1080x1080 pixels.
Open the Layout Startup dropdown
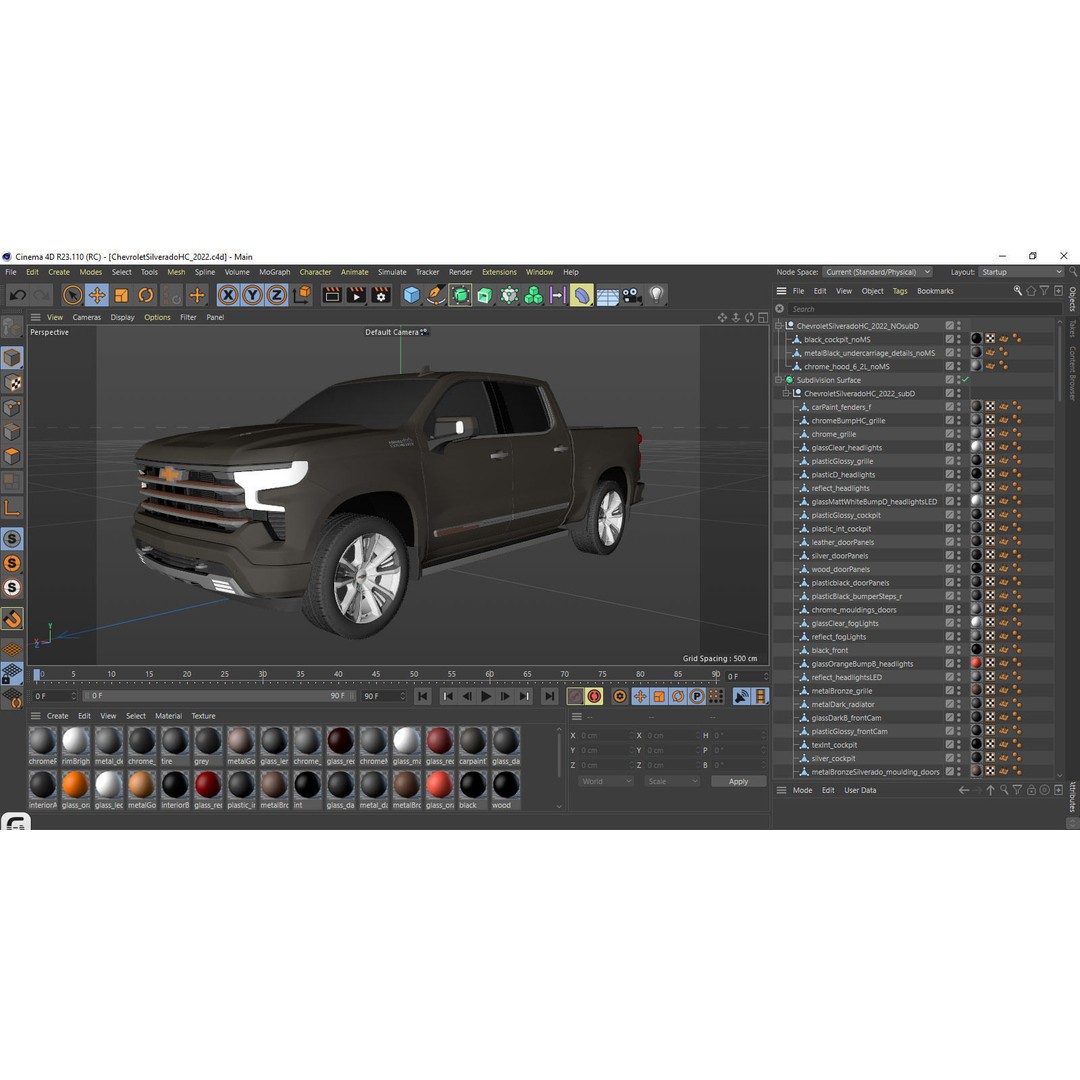[x=1021, y=272]
